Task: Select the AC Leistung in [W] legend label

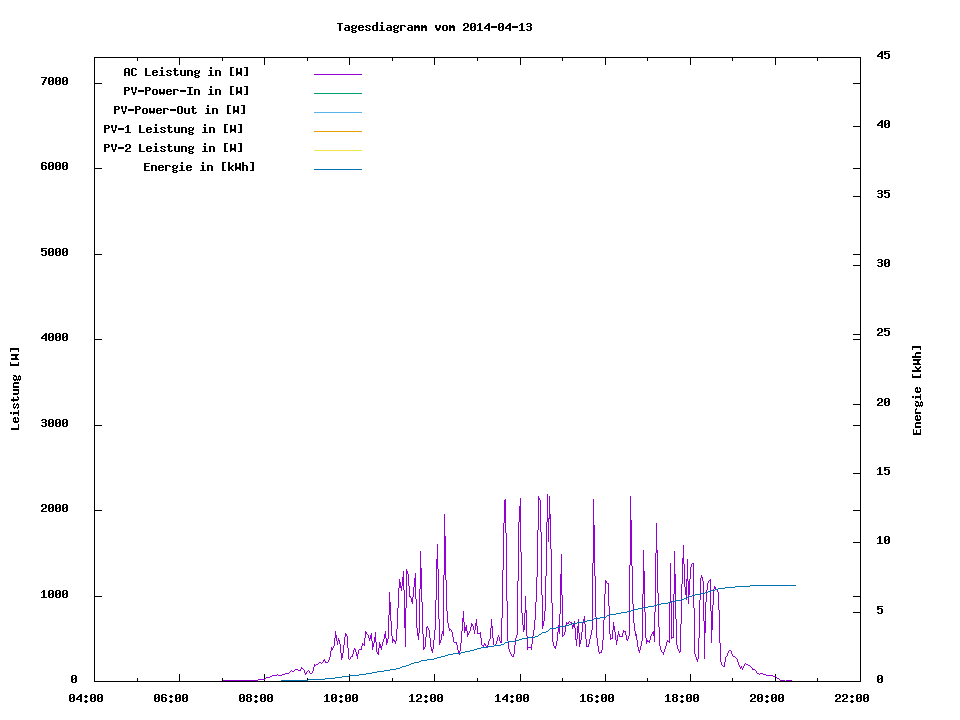Action: tap(186, 72)
